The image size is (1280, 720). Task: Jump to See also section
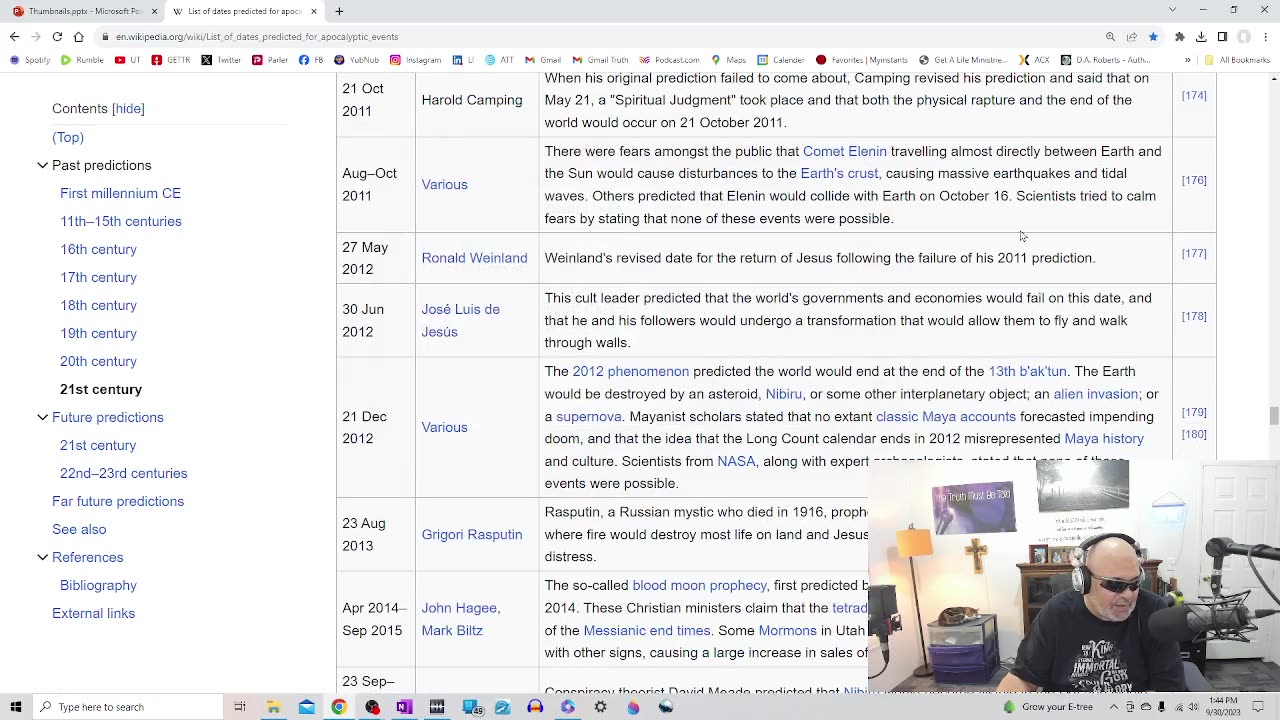(x=79, y=529)
